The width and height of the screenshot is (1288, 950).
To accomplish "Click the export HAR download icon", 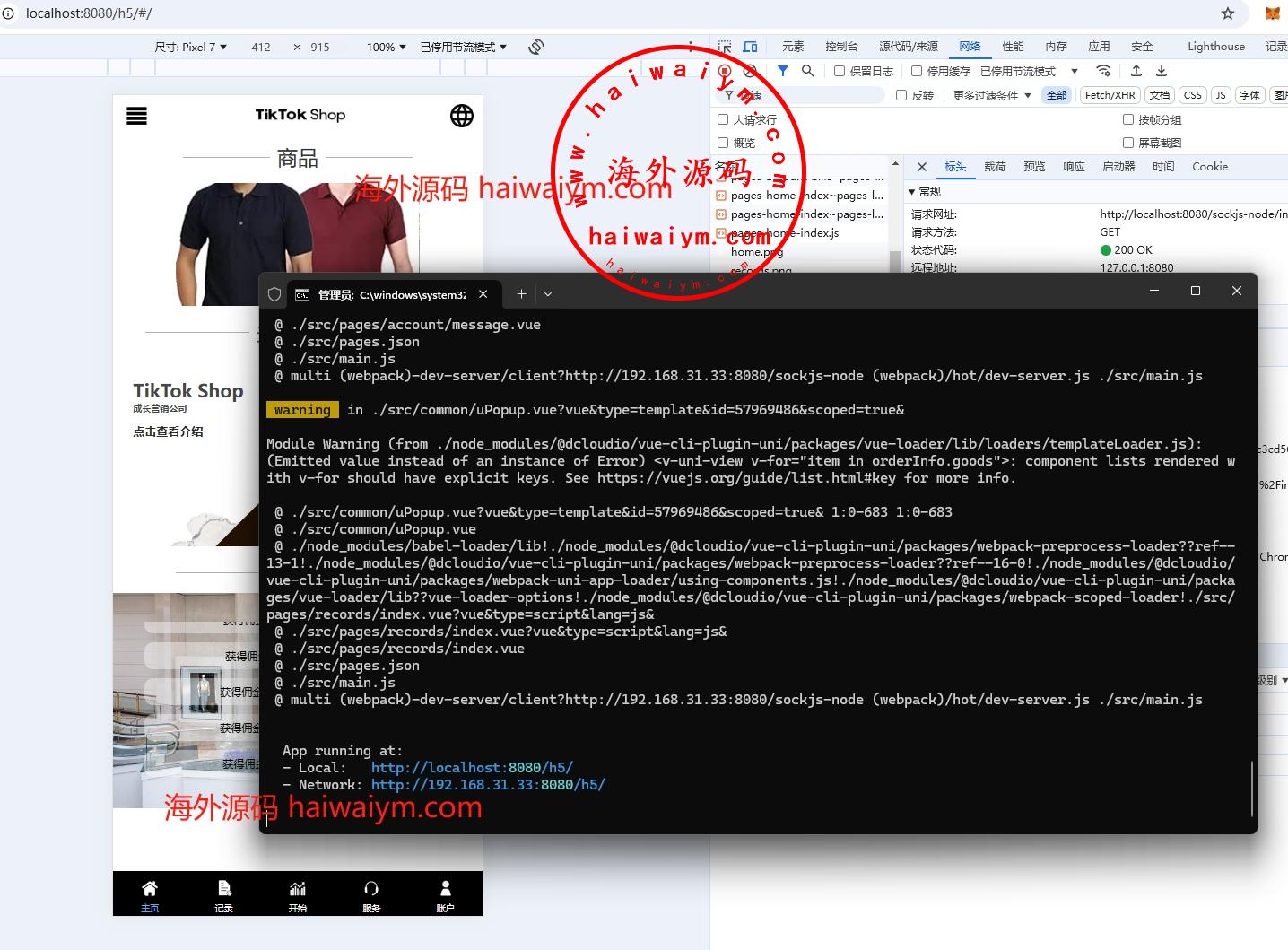I will coord(1162,71).
